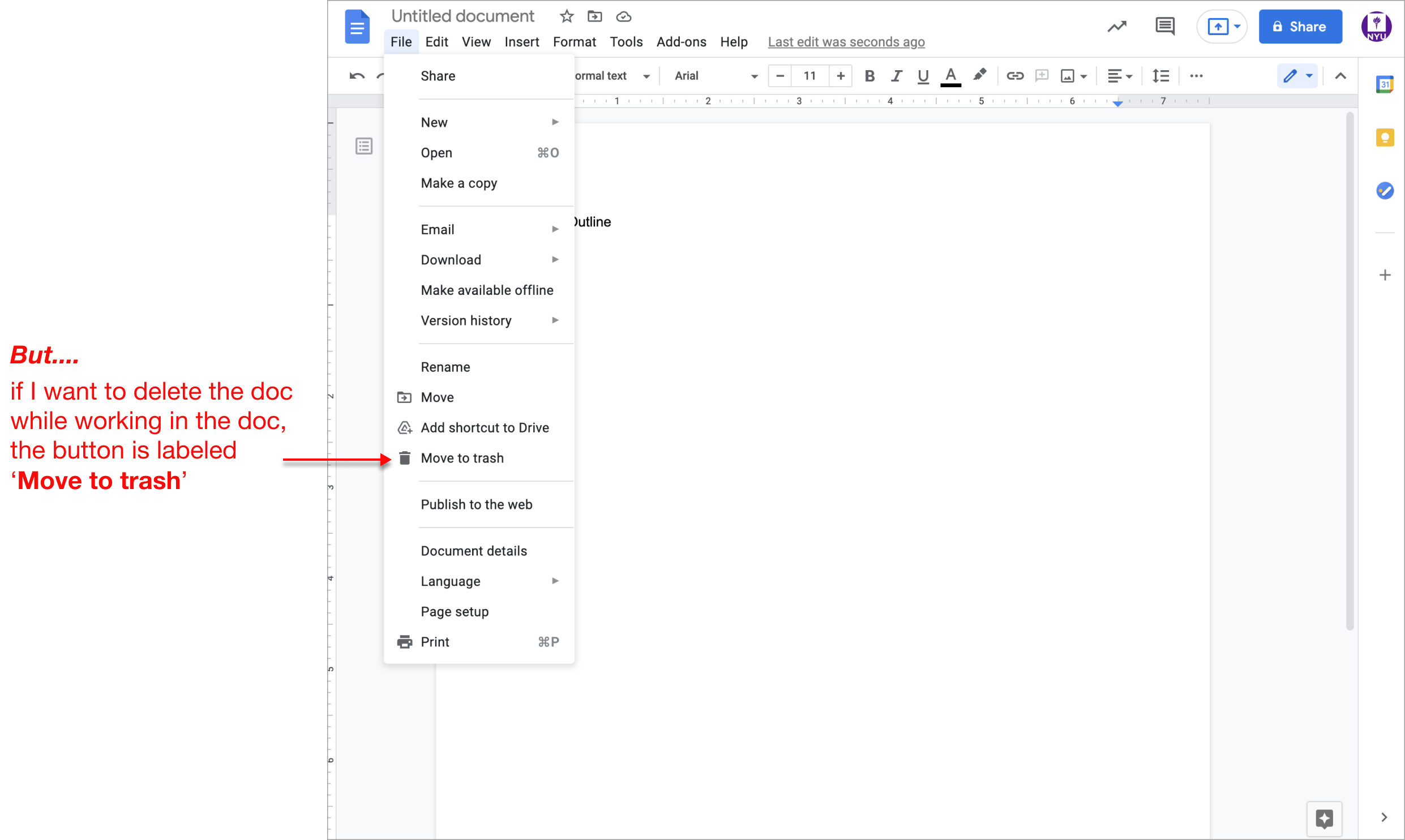Toggle italic formatting
This screenshot has width=1405, height=840.
[896, 76]
